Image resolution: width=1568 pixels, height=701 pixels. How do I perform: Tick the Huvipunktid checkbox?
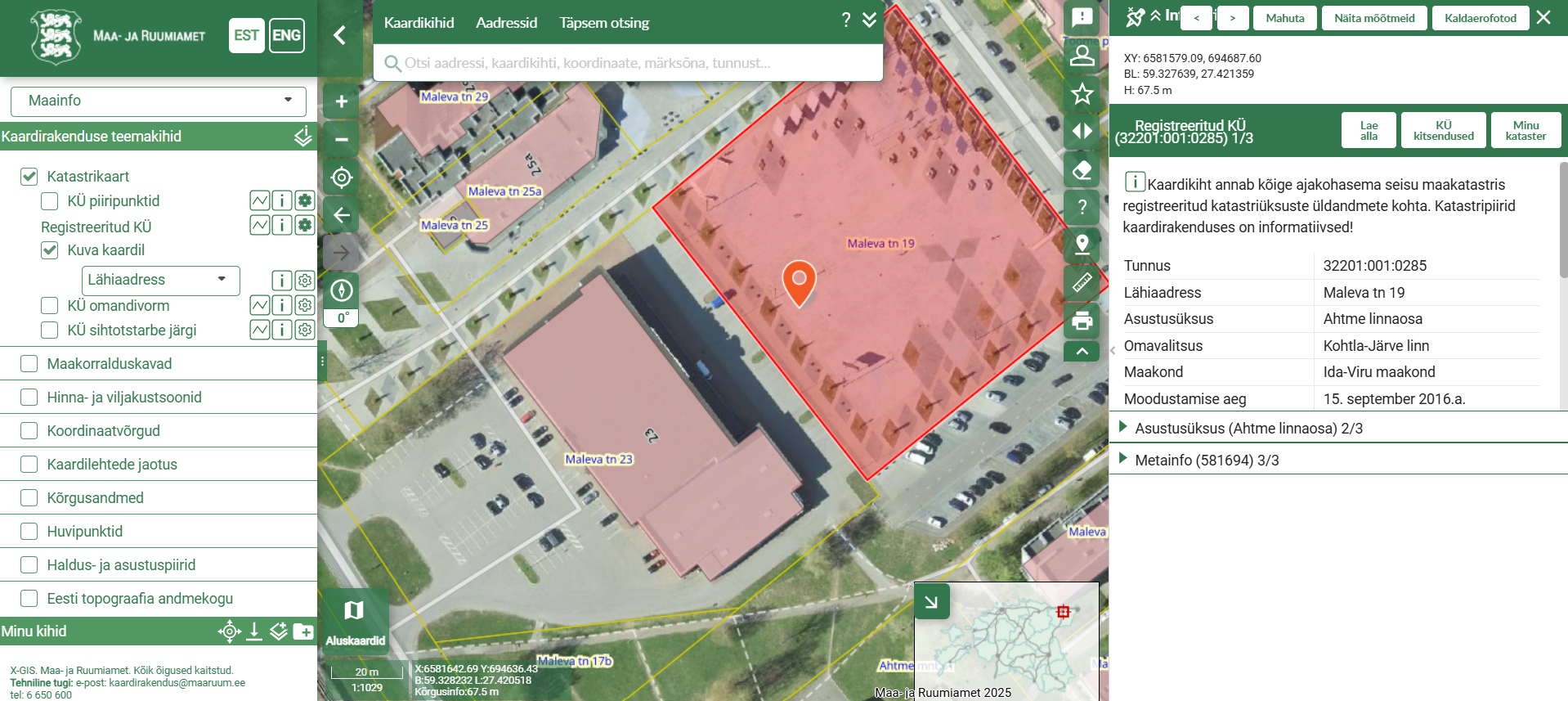click(29, 532)
